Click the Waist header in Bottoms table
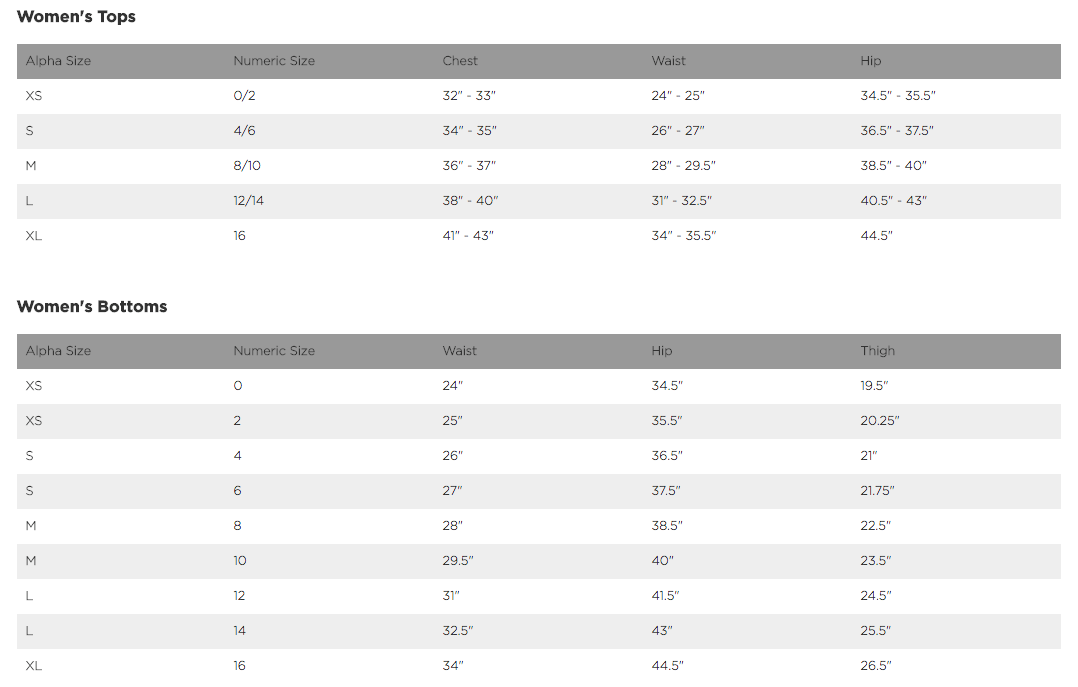Screen dimensions: 1078x687 (x=460, y=351)
